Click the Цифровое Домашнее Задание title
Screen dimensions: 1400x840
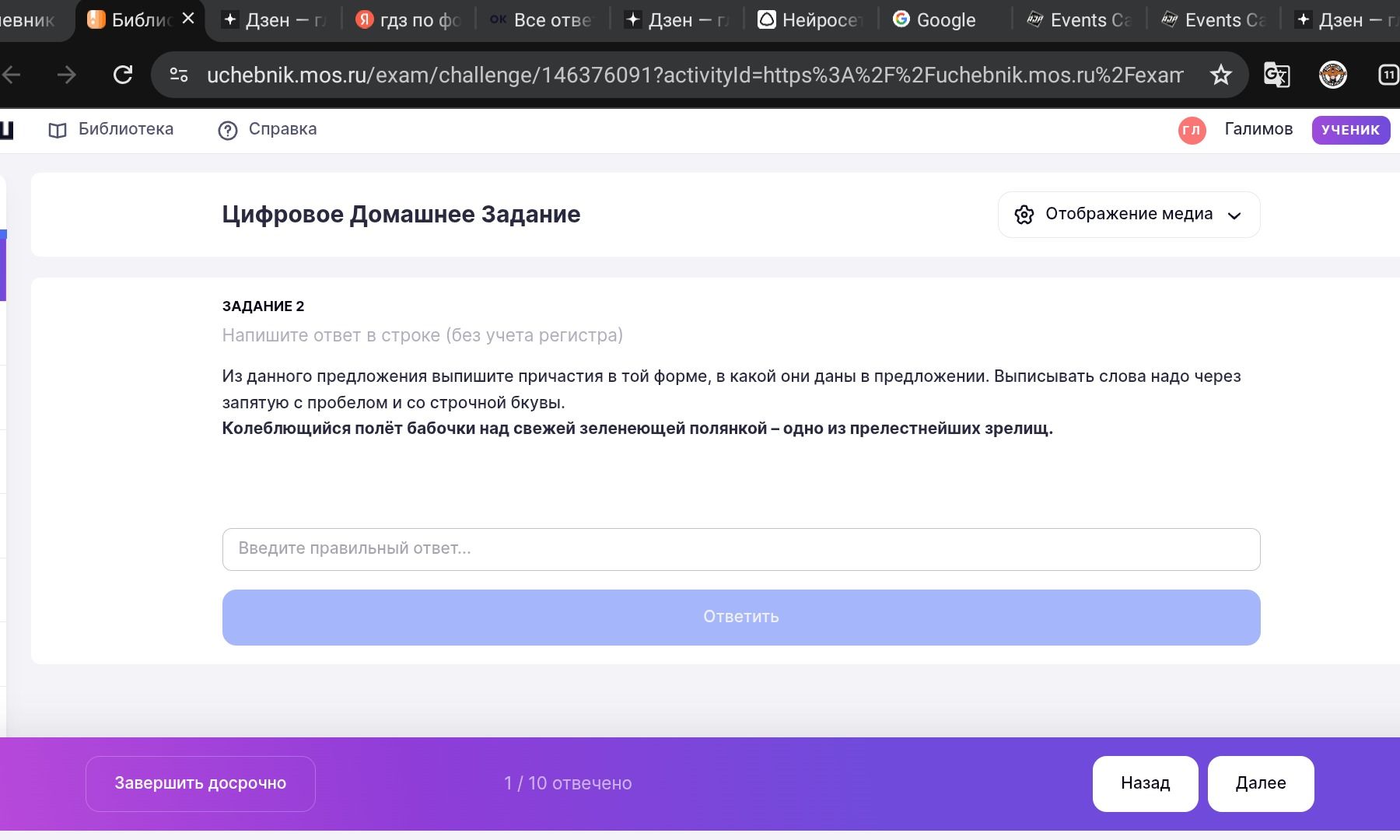[x=401, y=214]
